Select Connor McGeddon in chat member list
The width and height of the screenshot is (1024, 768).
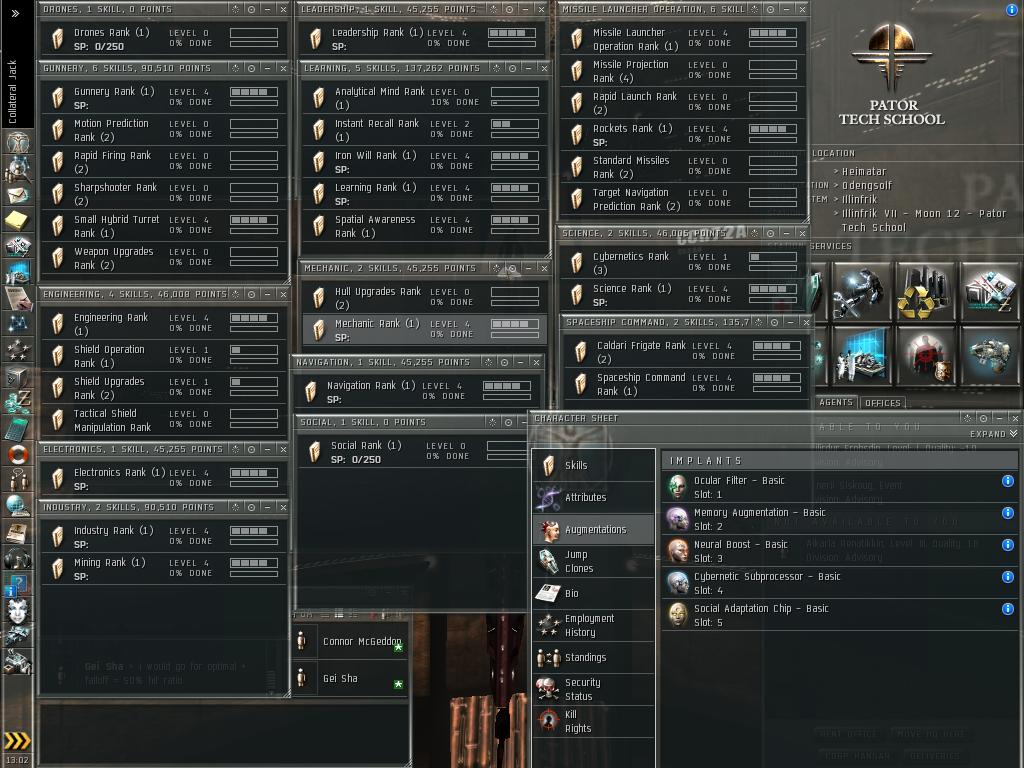[349, 642]
